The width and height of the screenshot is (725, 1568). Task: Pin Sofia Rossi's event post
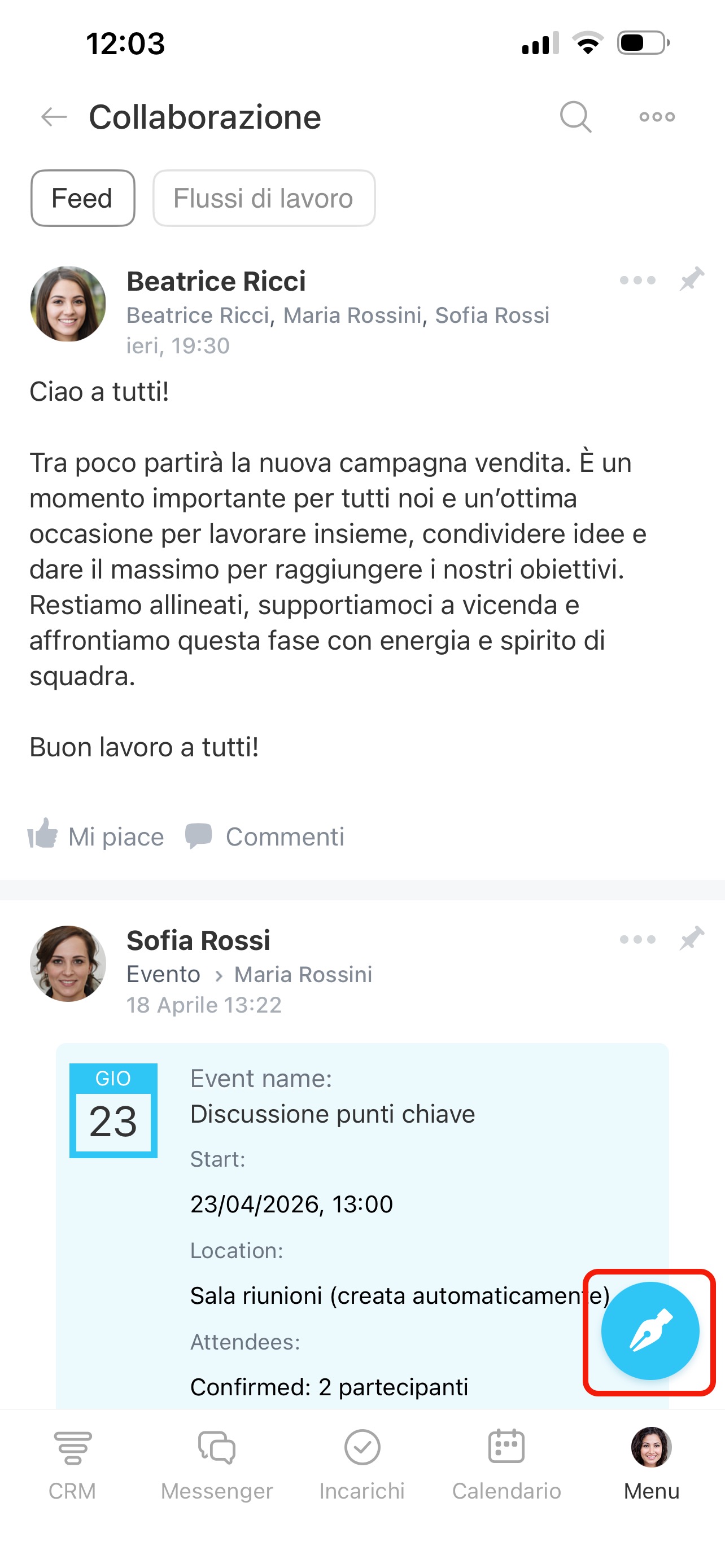(x=692, y=939)
